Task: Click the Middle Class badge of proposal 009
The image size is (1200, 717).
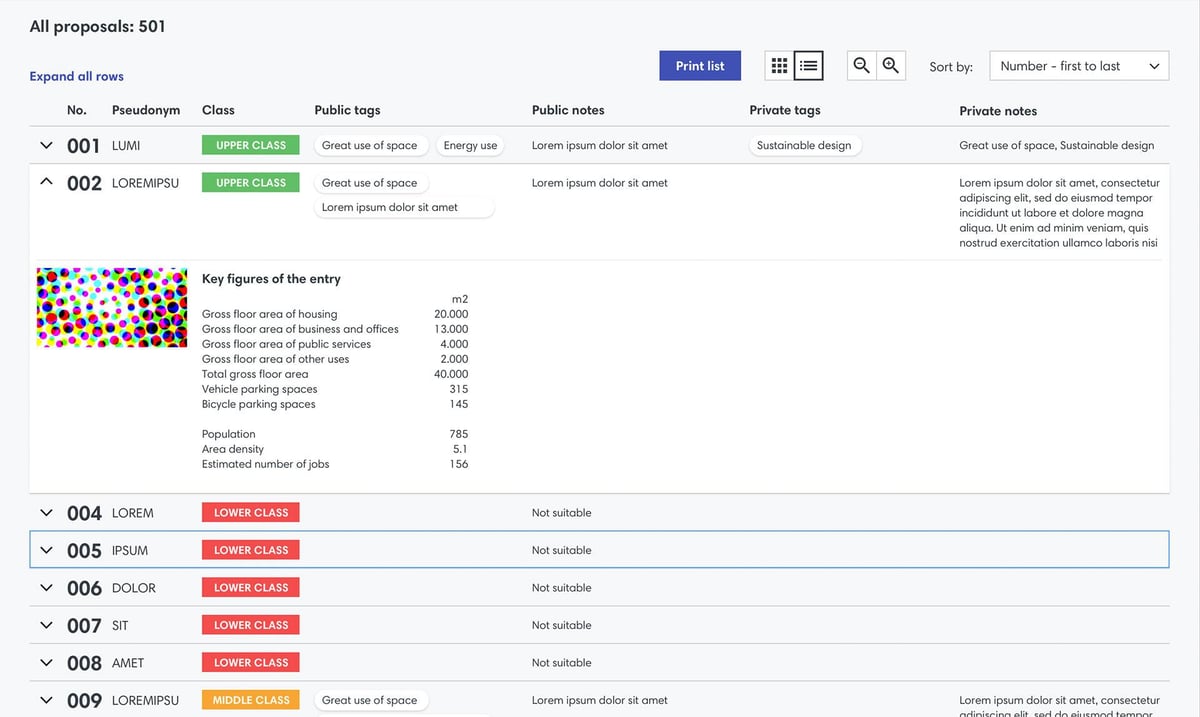Action: click(251, 700)
